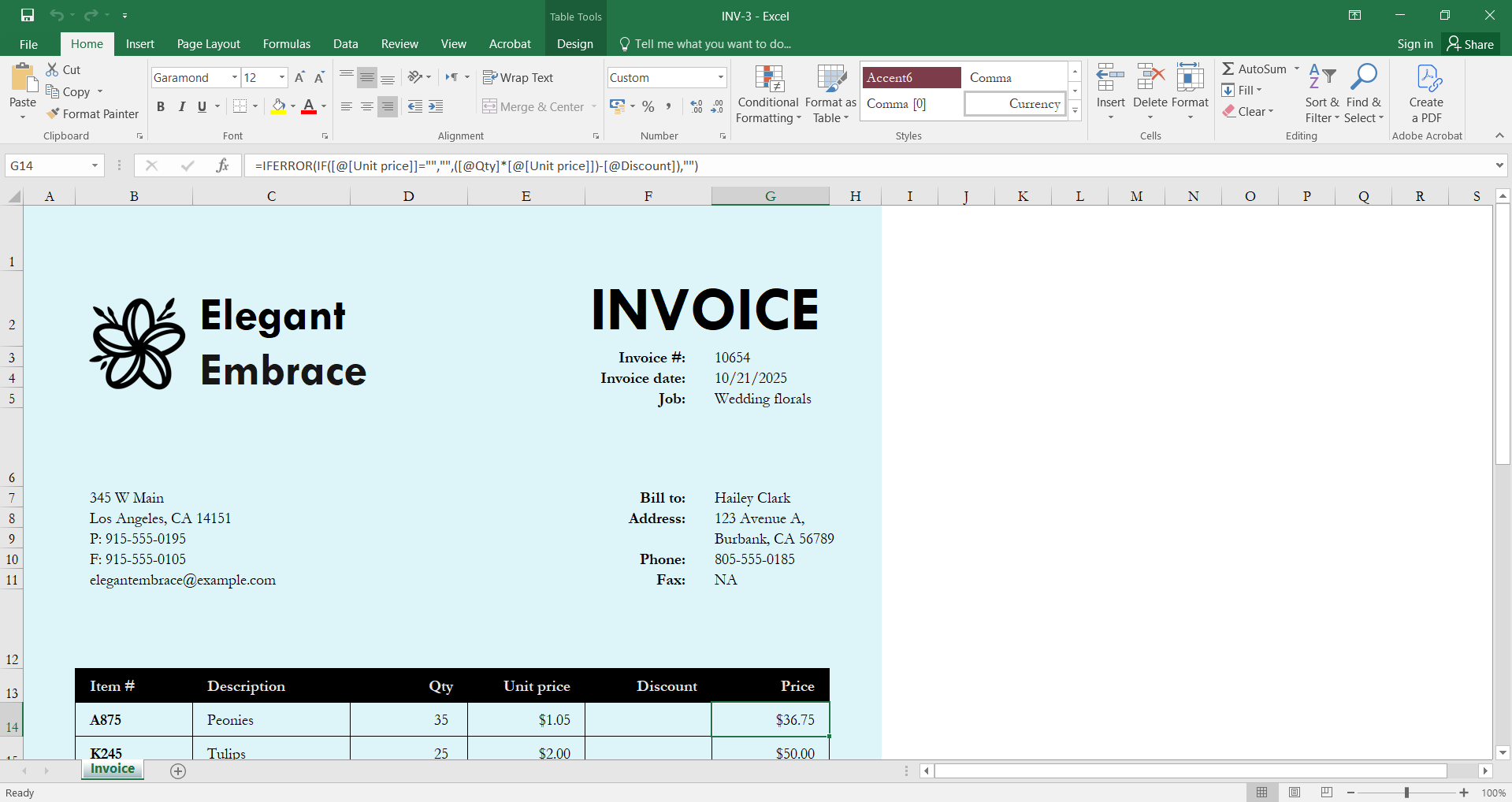1512x802 pixels.
Task: Open Conditional Formatting menu
Action: [x=768, y=95]
